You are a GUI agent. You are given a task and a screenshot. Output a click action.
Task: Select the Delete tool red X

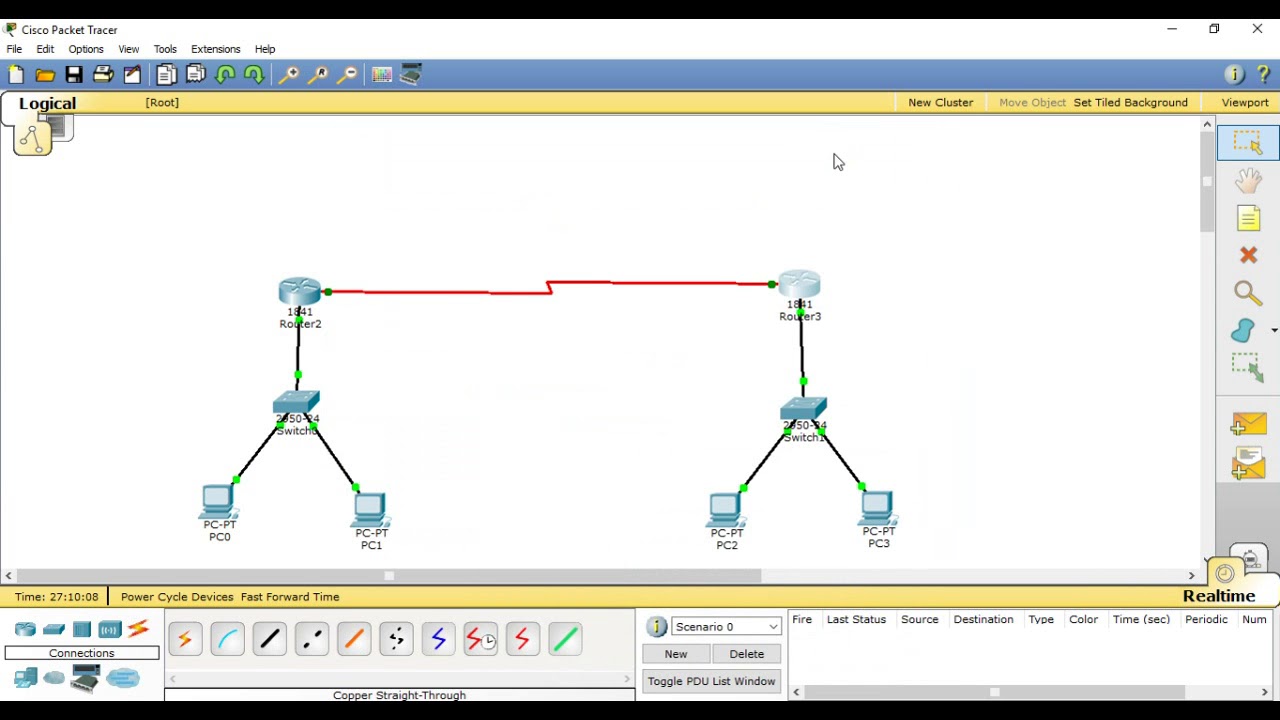[x=1248, y=255]
